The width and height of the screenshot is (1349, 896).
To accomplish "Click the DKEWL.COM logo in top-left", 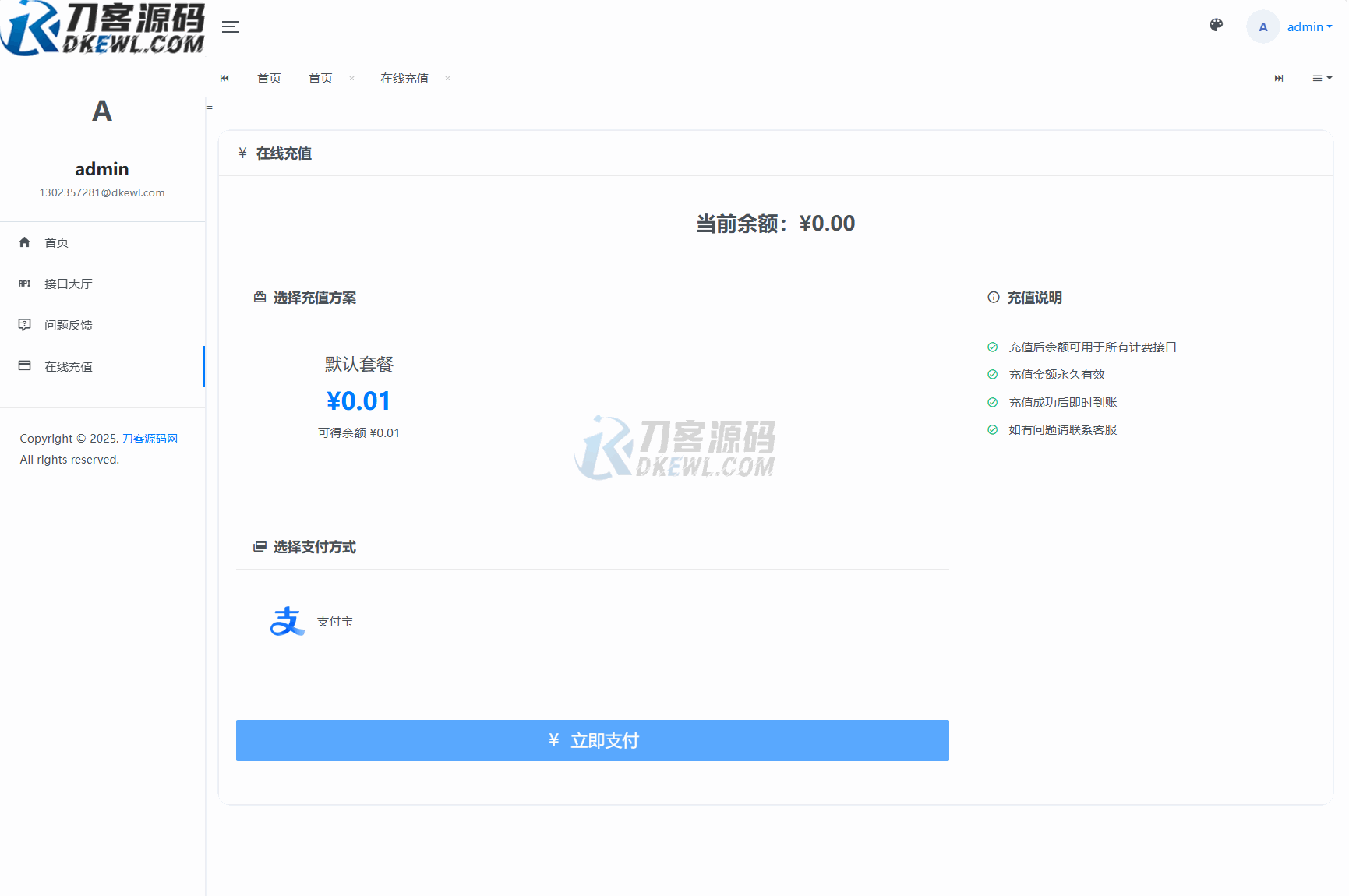I will pyautogui.click(x=102, y=28).
